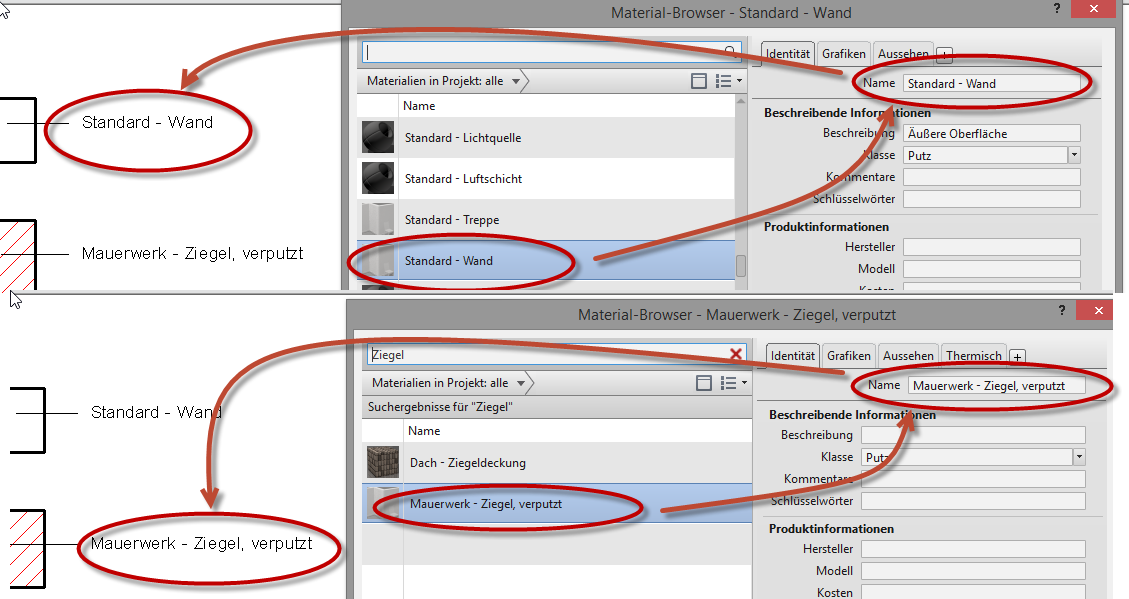Viewport: 1129px width, 599px height.
Task: Click the empty Beschreibung field in Mauerwerk window
Action: [973, 435]
